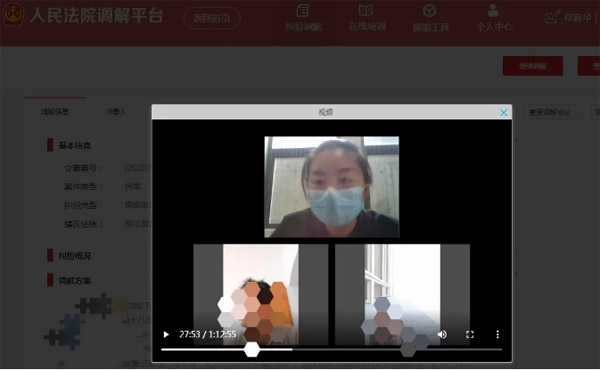Select the masked woman's main video feed
The width and height of the screenshot is (600, 370).
(332, 187)
